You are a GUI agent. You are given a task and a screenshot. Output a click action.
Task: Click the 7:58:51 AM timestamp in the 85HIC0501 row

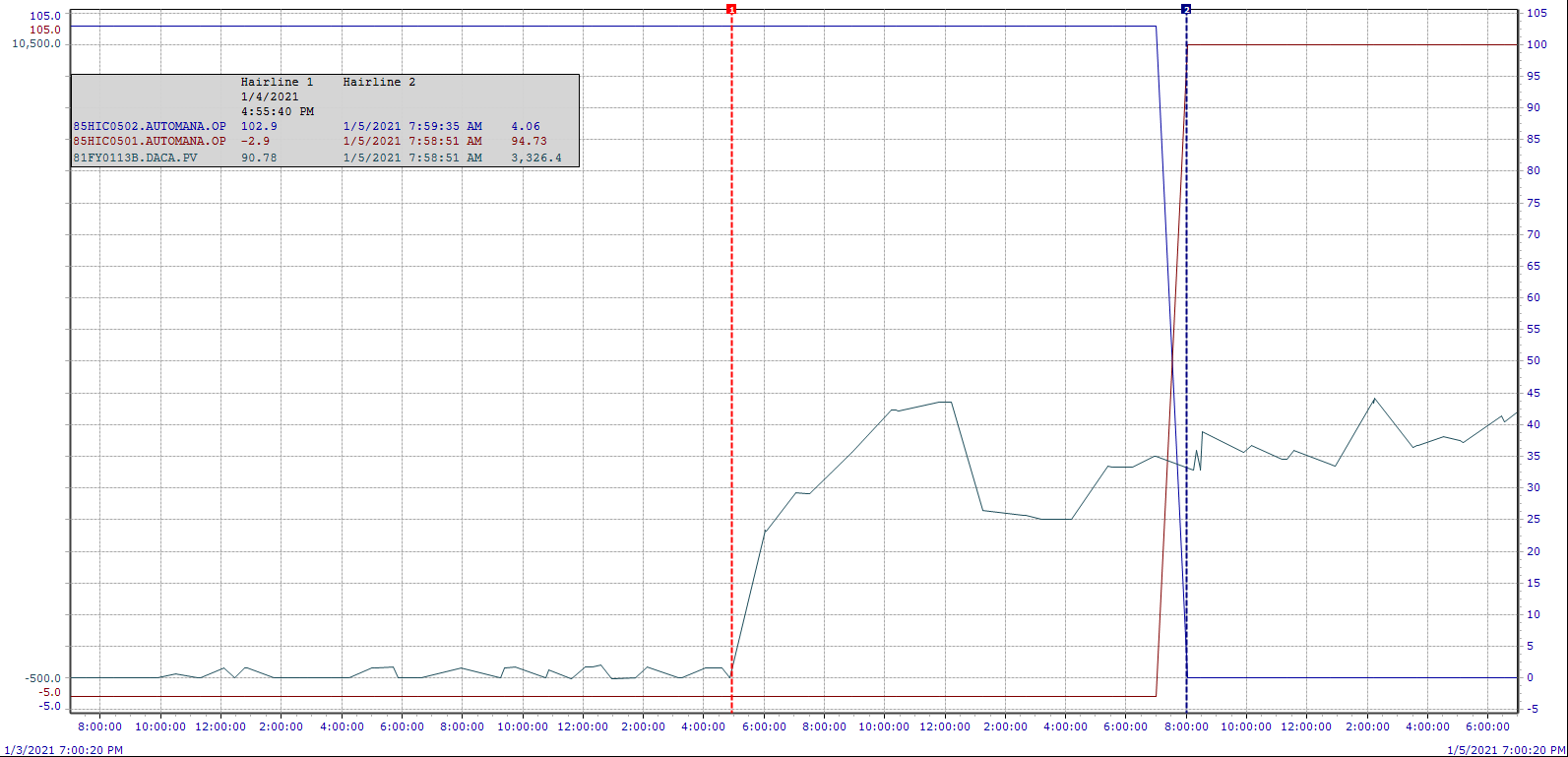pyautogui.click(x=445, y=141)
